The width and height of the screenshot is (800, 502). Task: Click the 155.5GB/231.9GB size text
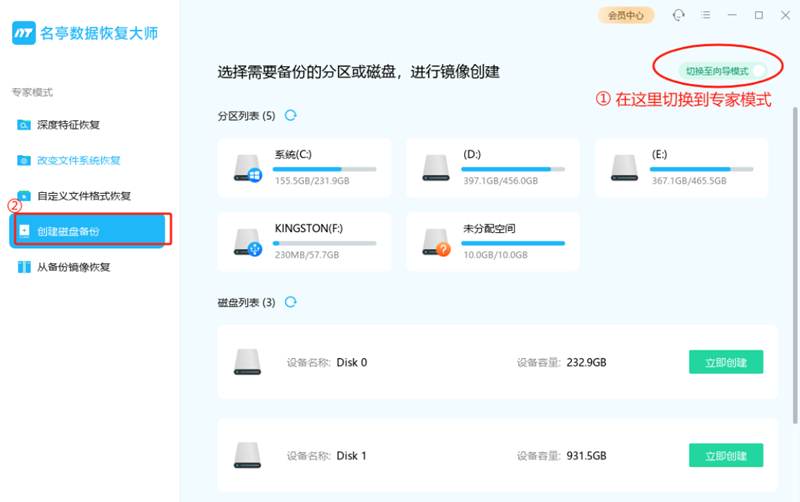[x=312, y=181]
